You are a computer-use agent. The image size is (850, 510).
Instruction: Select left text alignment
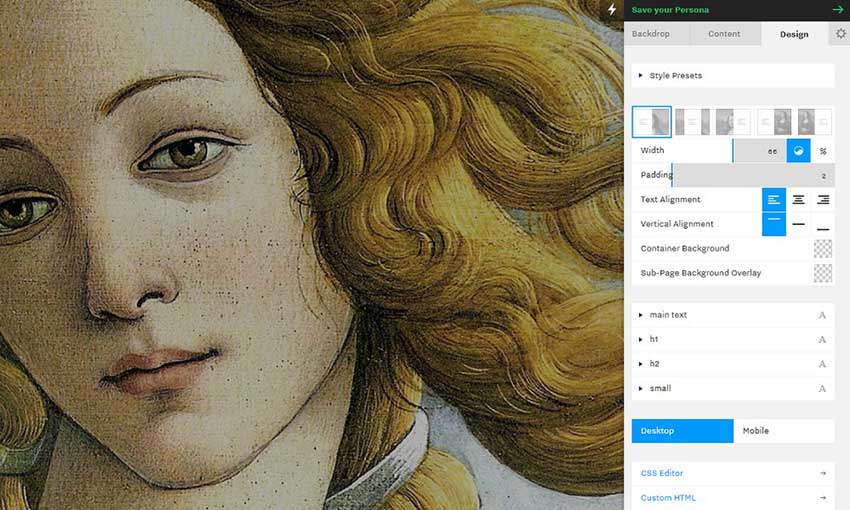coord(774,199)
